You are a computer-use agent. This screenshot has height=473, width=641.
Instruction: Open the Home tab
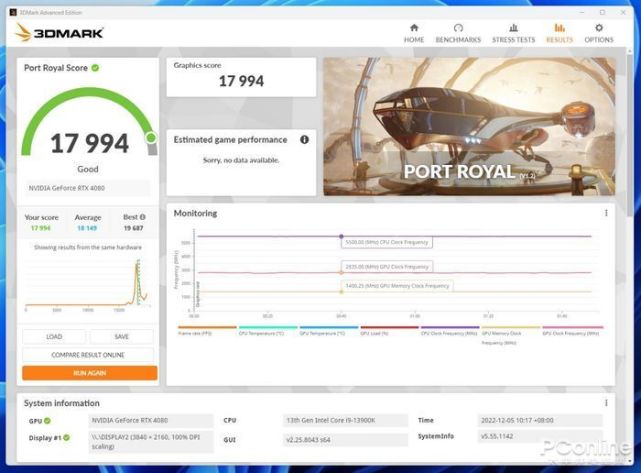click(414, 33)
